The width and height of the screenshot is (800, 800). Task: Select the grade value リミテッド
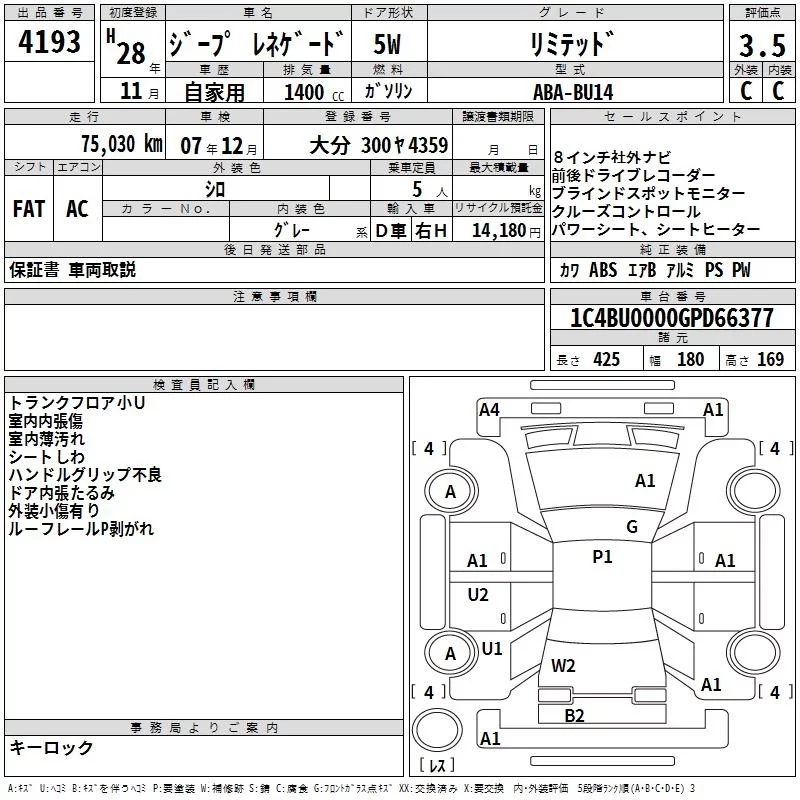(572, 43)
